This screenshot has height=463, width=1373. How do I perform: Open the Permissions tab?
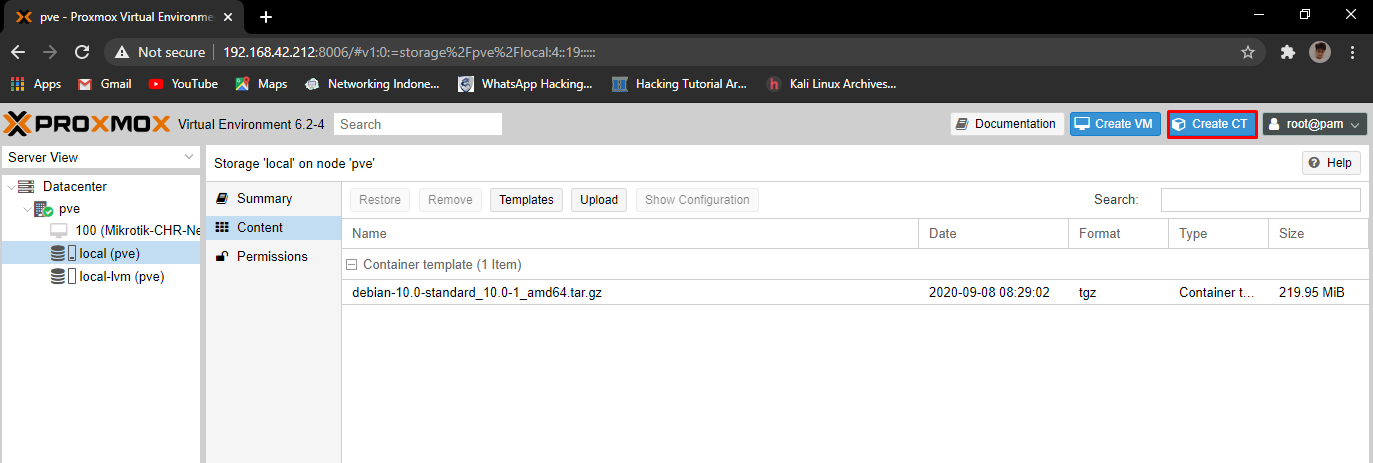[273, 257]
